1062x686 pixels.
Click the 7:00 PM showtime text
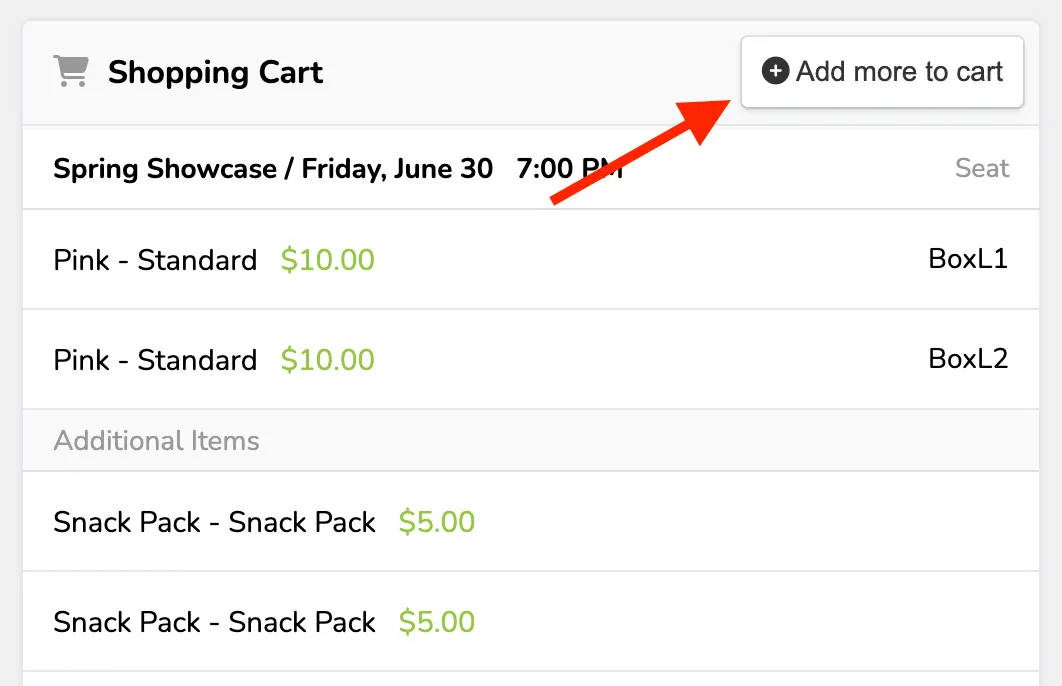570,169
